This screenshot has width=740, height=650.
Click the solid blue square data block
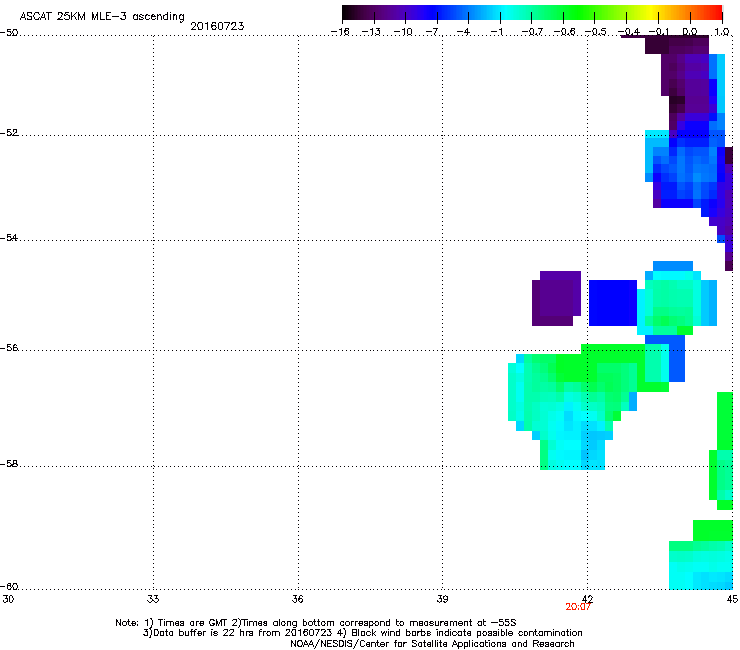[x=613, y=303]
